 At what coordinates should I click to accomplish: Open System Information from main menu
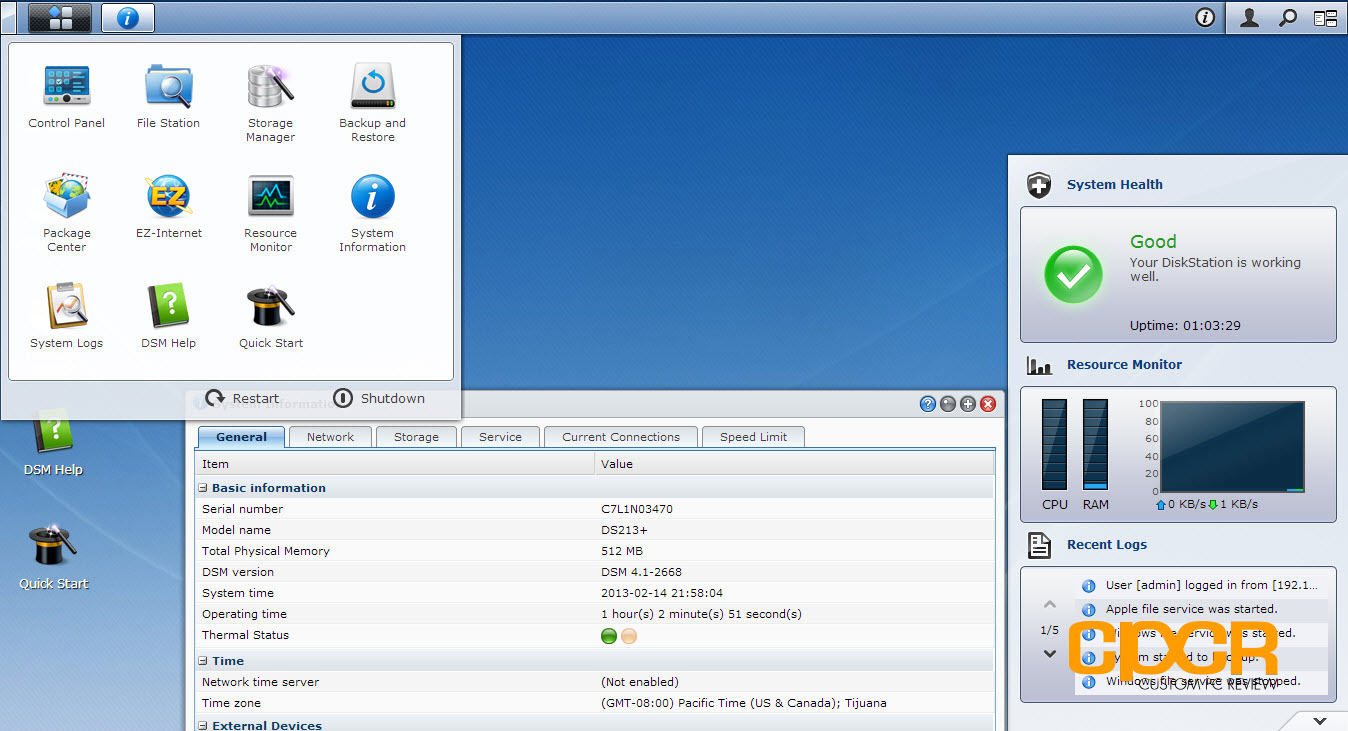pyautogui.click(x=373, y=213)
